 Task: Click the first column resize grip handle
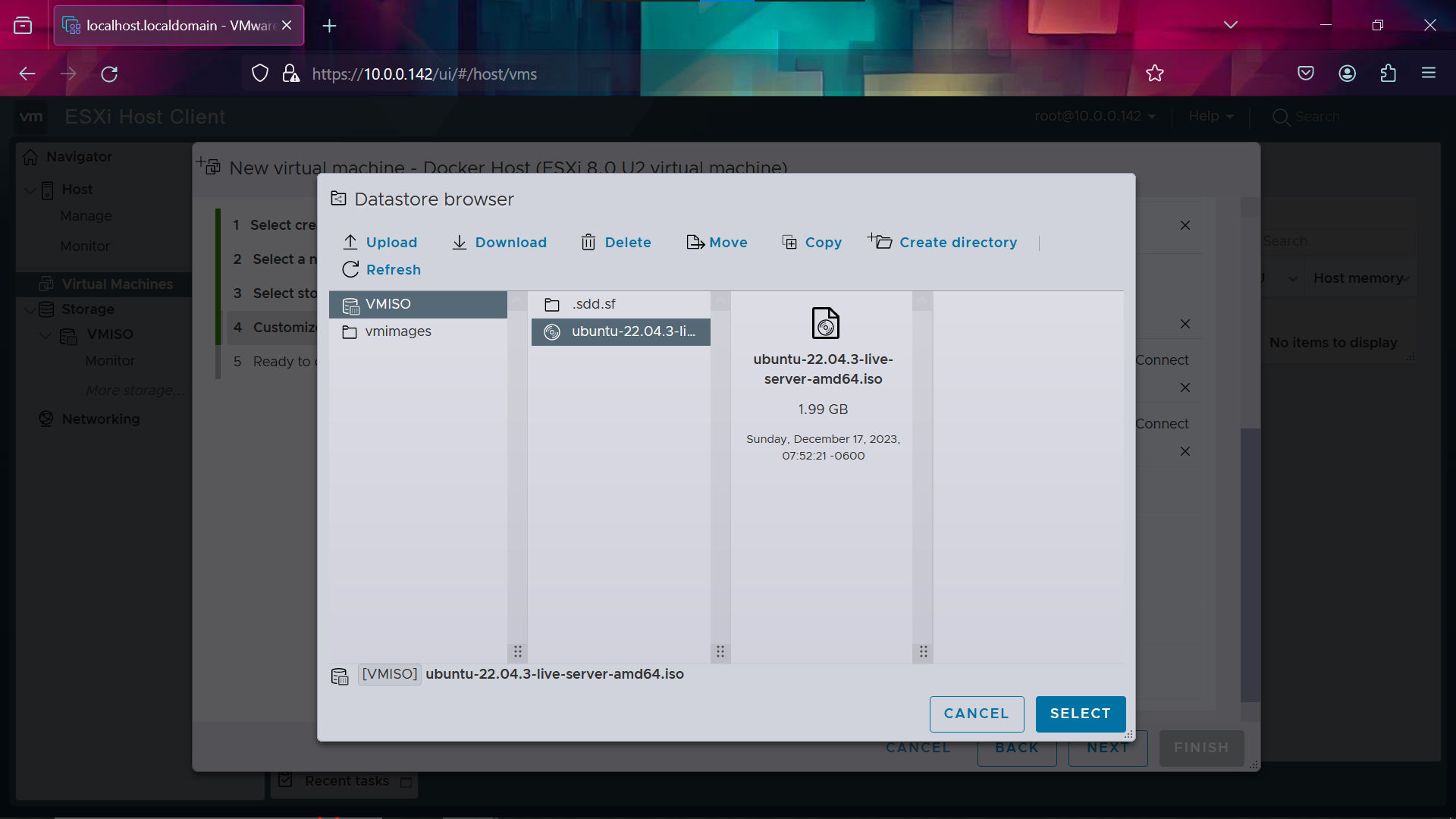[518, 651]
